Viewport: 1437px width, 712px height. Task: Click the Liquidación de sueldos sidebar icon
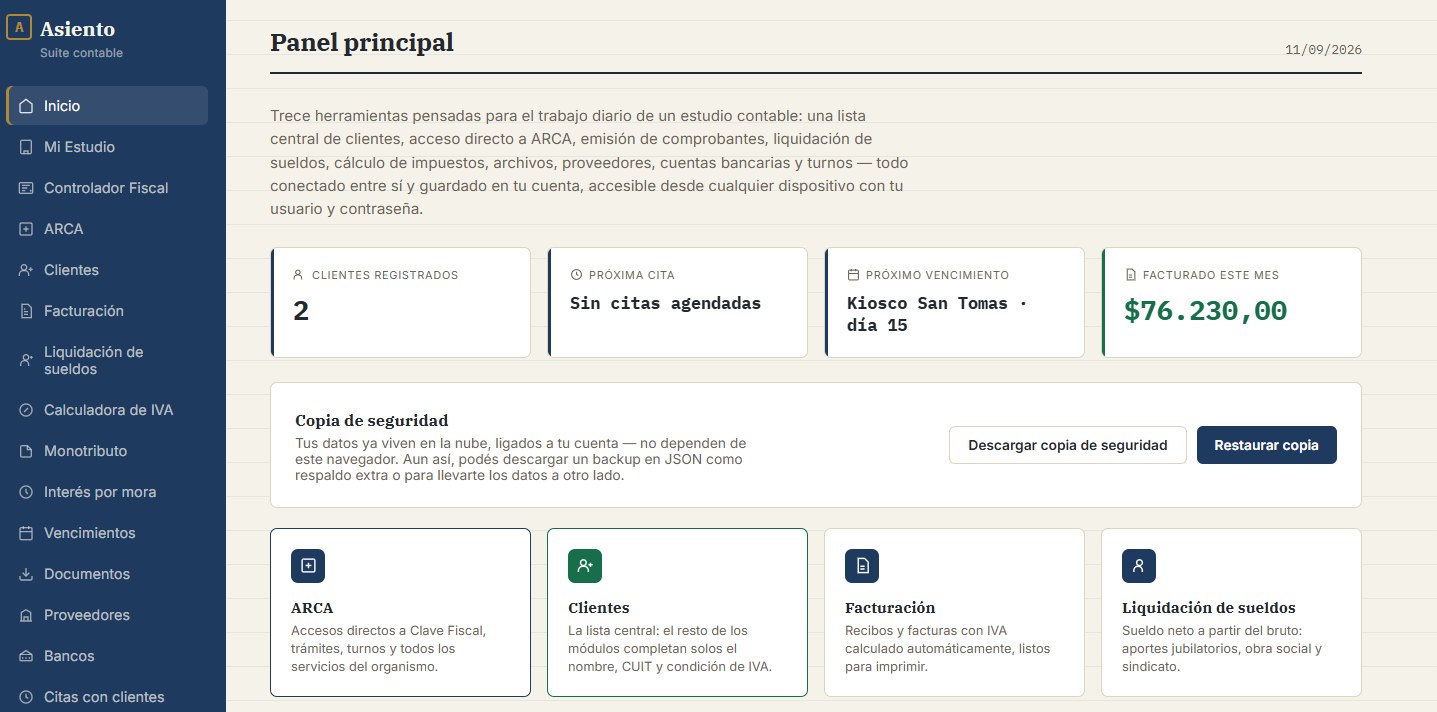[x=26, y=360]
